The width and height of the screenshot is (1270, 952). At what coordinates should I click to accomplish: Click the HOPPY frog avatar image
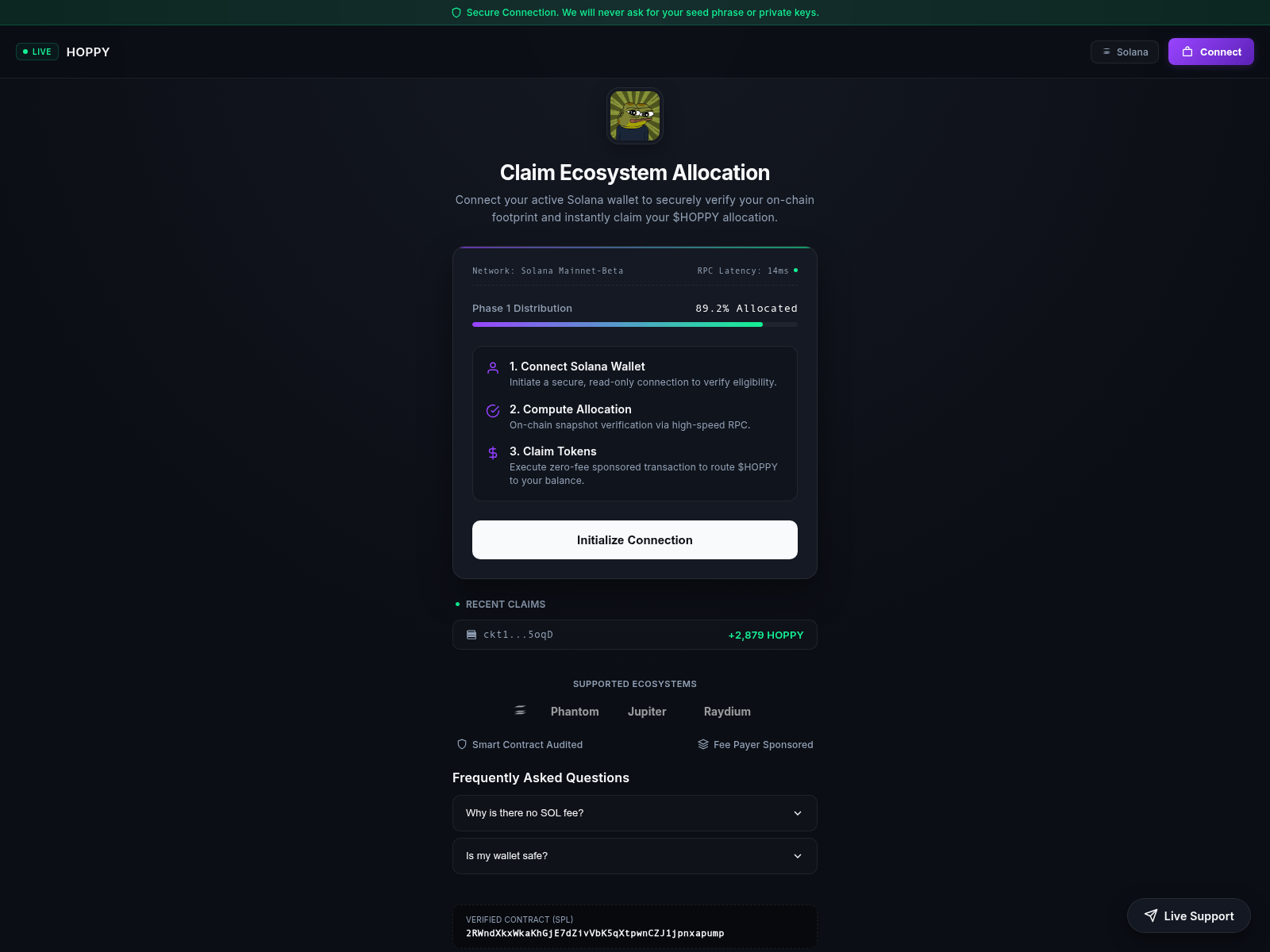click(x=635, y=116)
